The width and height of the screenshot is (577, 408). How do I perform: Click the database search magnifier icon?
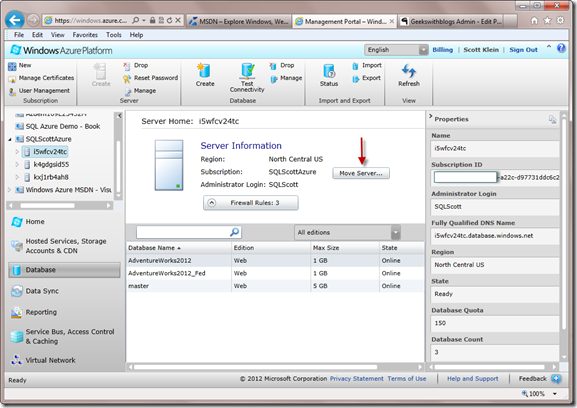coord(234,232)
